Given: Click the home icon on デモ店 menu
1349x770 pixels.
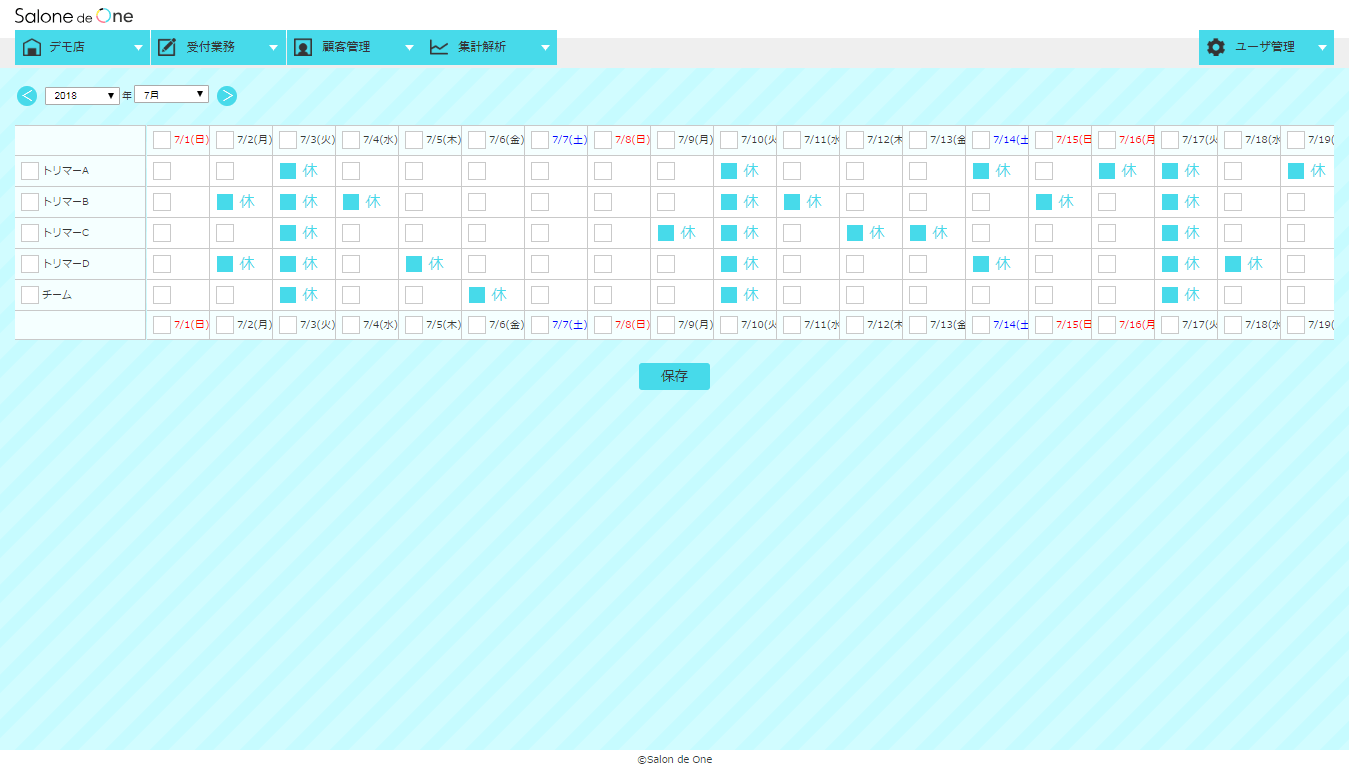Looking at the screenshot, I should tap(33, 47).
